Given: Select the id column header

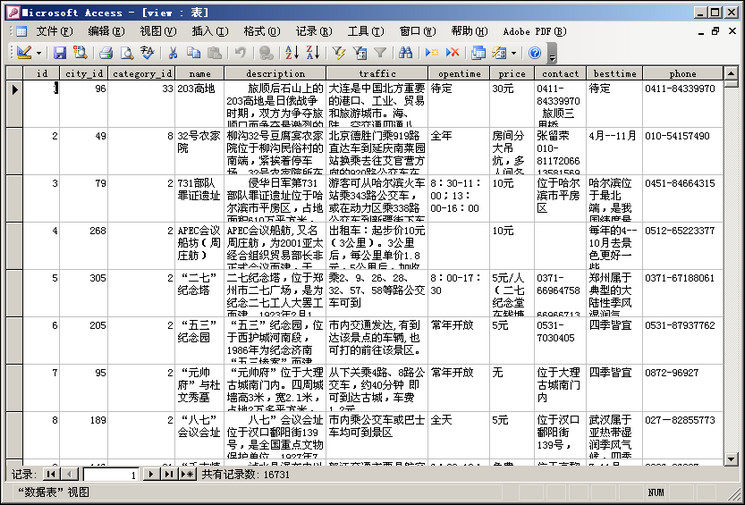Looking at the screenshot, I should coord(41,73).
